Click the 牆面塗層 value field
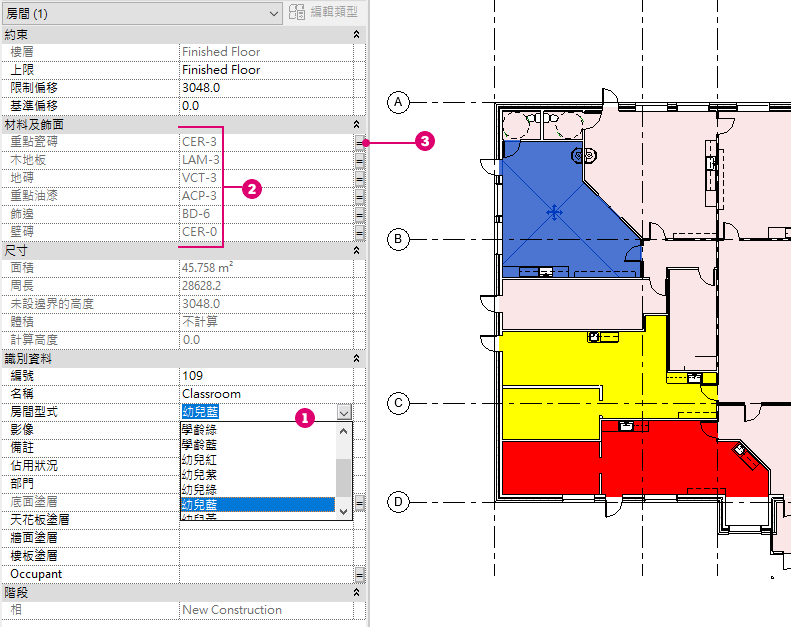Screen dimensions: 791x627 click(266, 538)
